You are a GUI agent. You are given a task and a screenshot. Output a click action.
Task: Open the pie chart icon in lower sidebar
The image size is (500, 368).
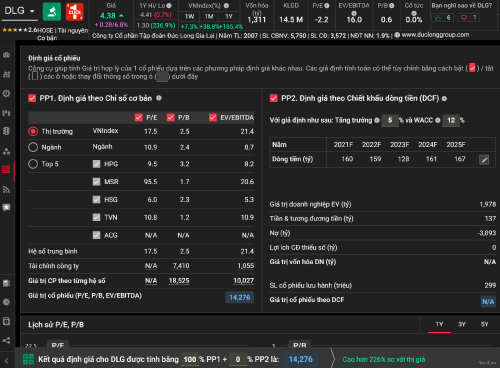click(x=6, y=302)
